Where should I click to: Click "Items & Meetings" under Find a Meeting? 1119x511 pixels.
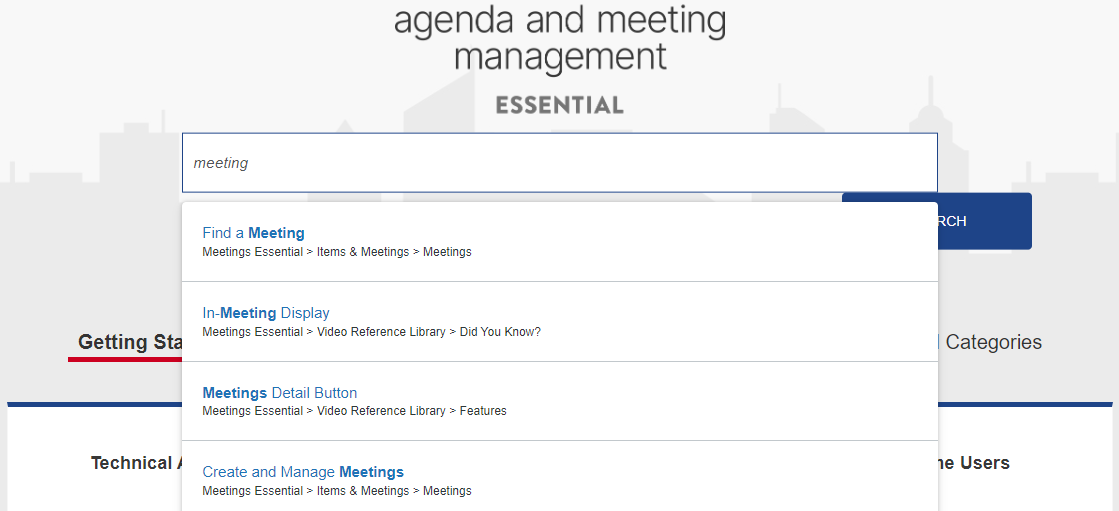[363, 252]
